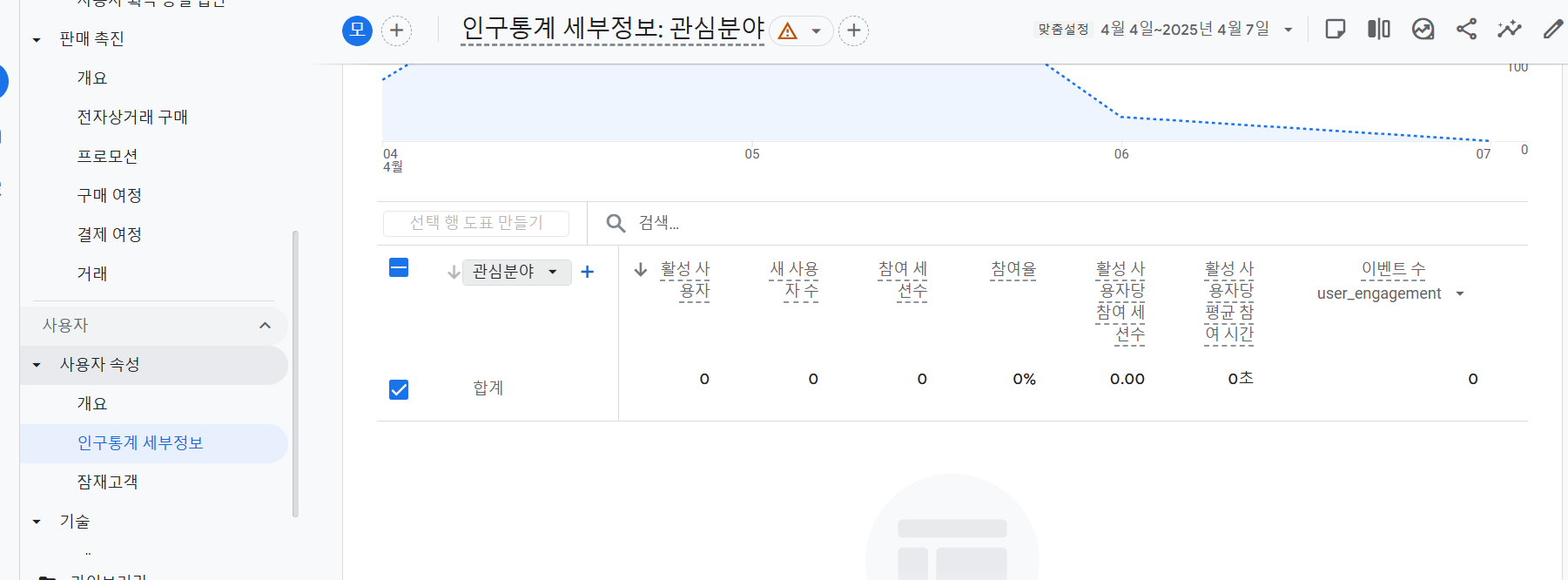Click the search magnifier icon
This screenshot has height=580, width=1568.
pos(616,223)
